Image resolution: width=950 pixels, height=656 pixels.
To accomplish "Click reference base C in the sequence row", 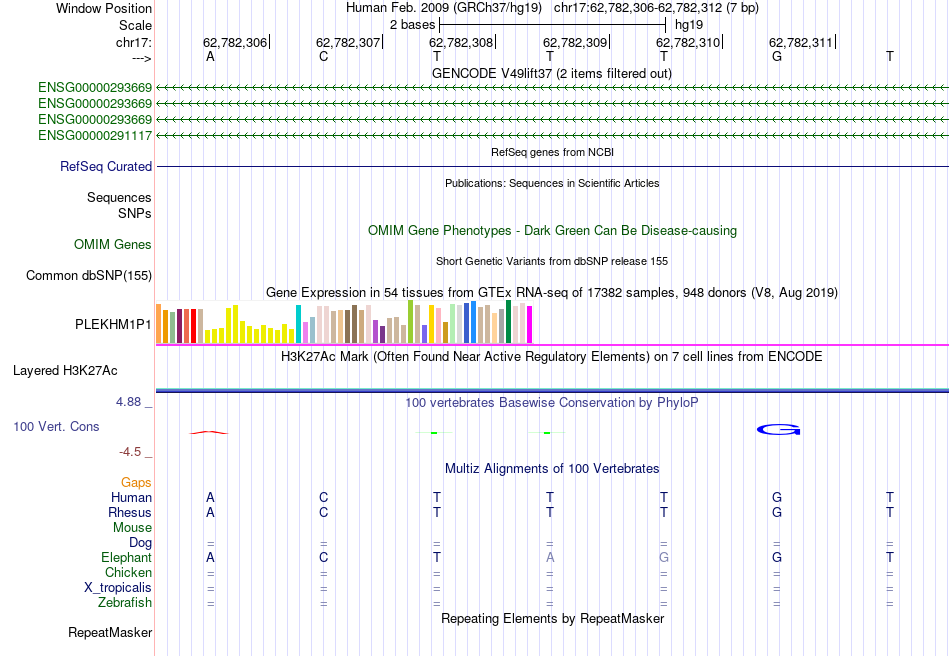I will coord(324,56).
